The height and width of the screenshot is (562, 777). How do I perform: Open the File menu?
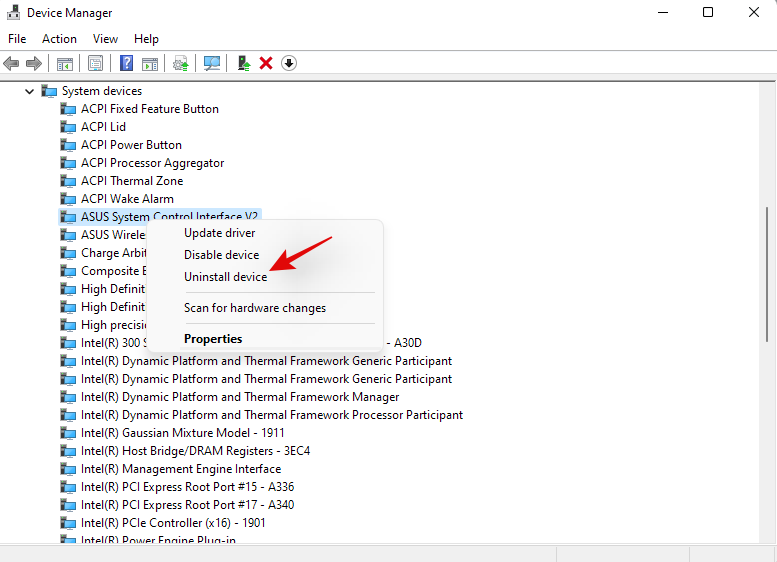click(17, 39)
